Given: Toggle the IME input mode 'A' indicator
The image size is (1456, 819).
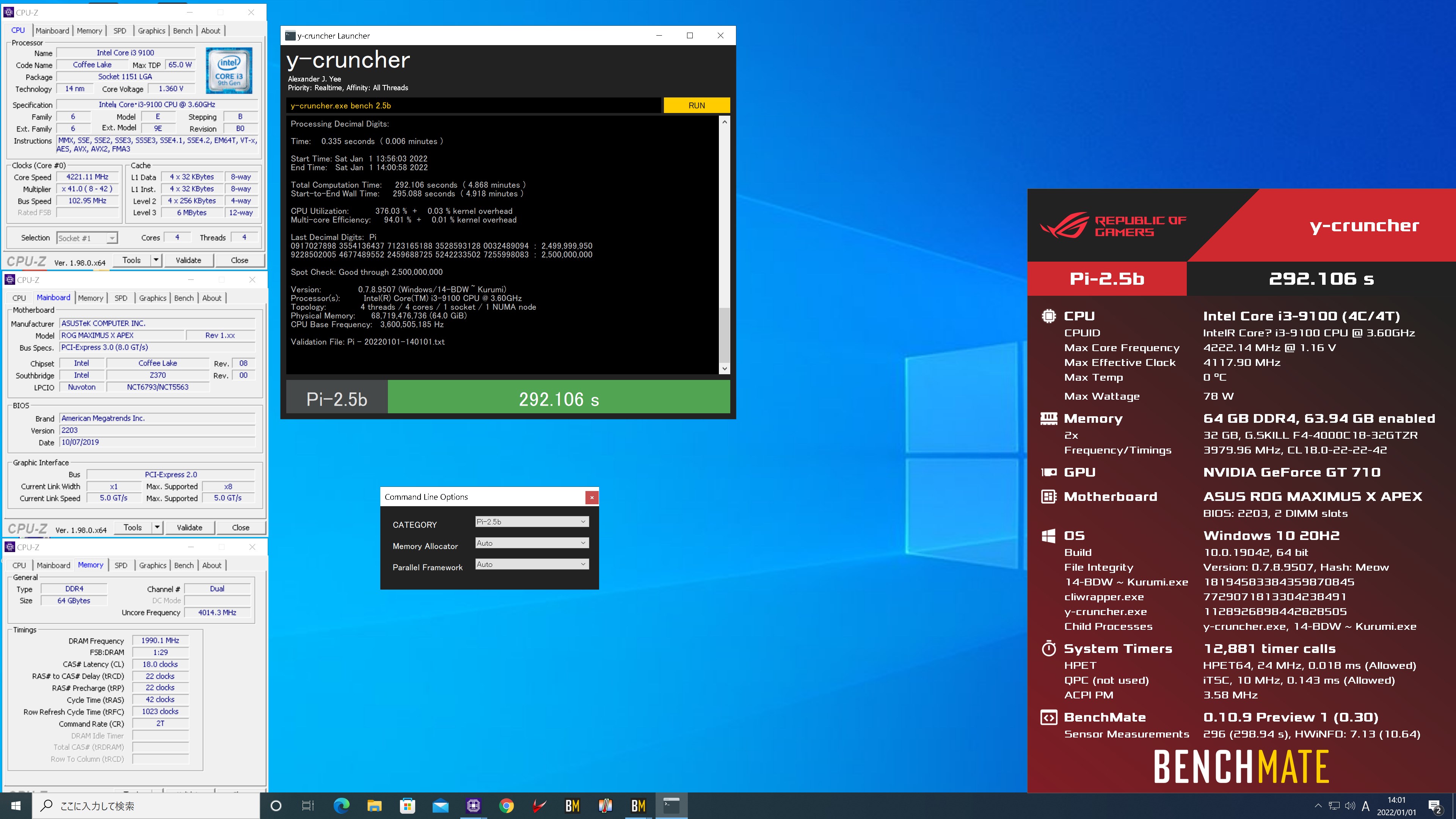Looking at the screenshot, I should [x=1365, y=806].
